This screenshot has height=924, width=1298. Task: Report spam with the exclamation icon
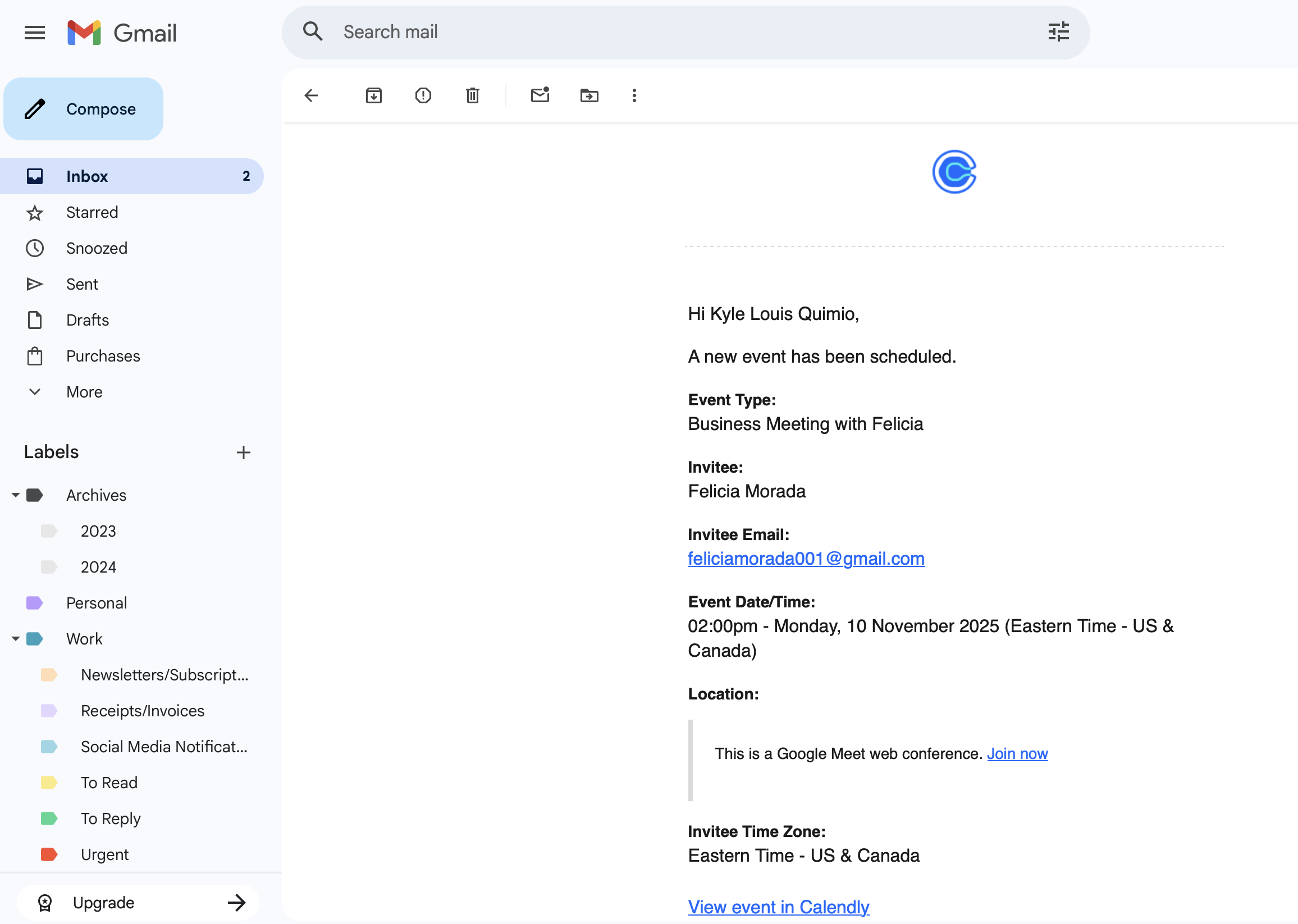tap(423, 95)
